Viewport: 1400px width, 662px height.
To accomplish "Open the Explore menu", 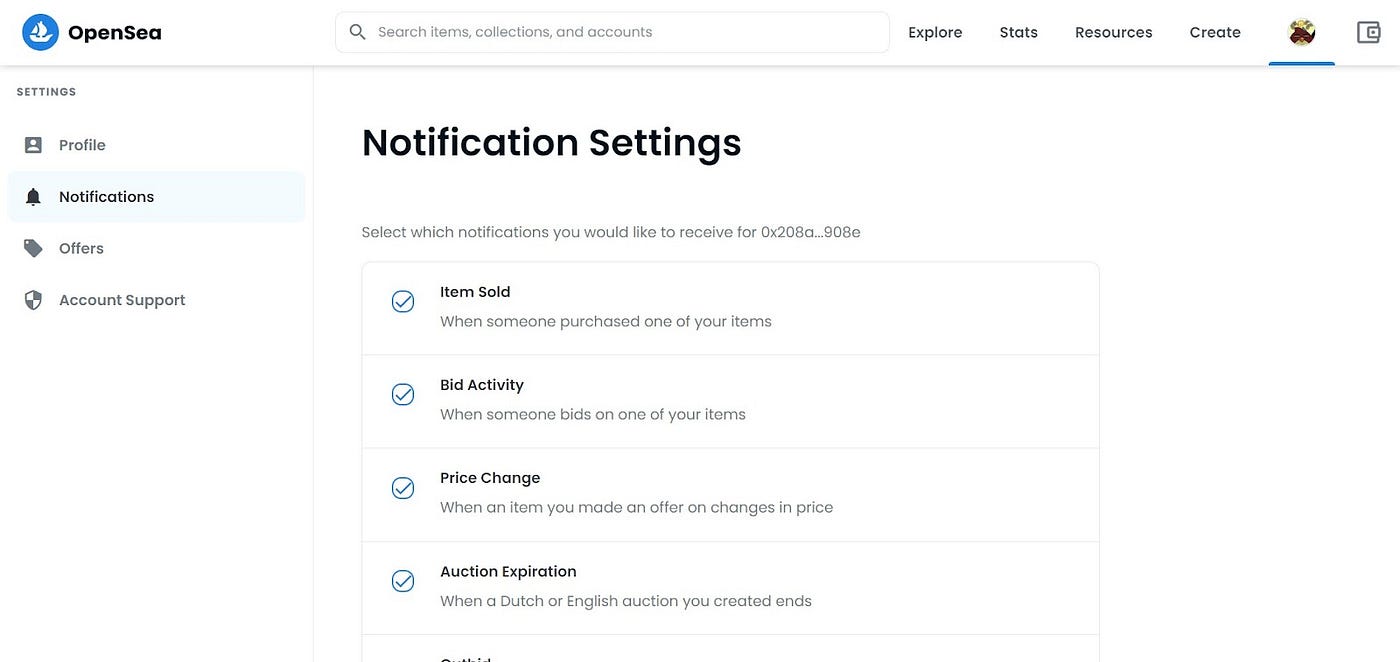I will click(935, 32).
